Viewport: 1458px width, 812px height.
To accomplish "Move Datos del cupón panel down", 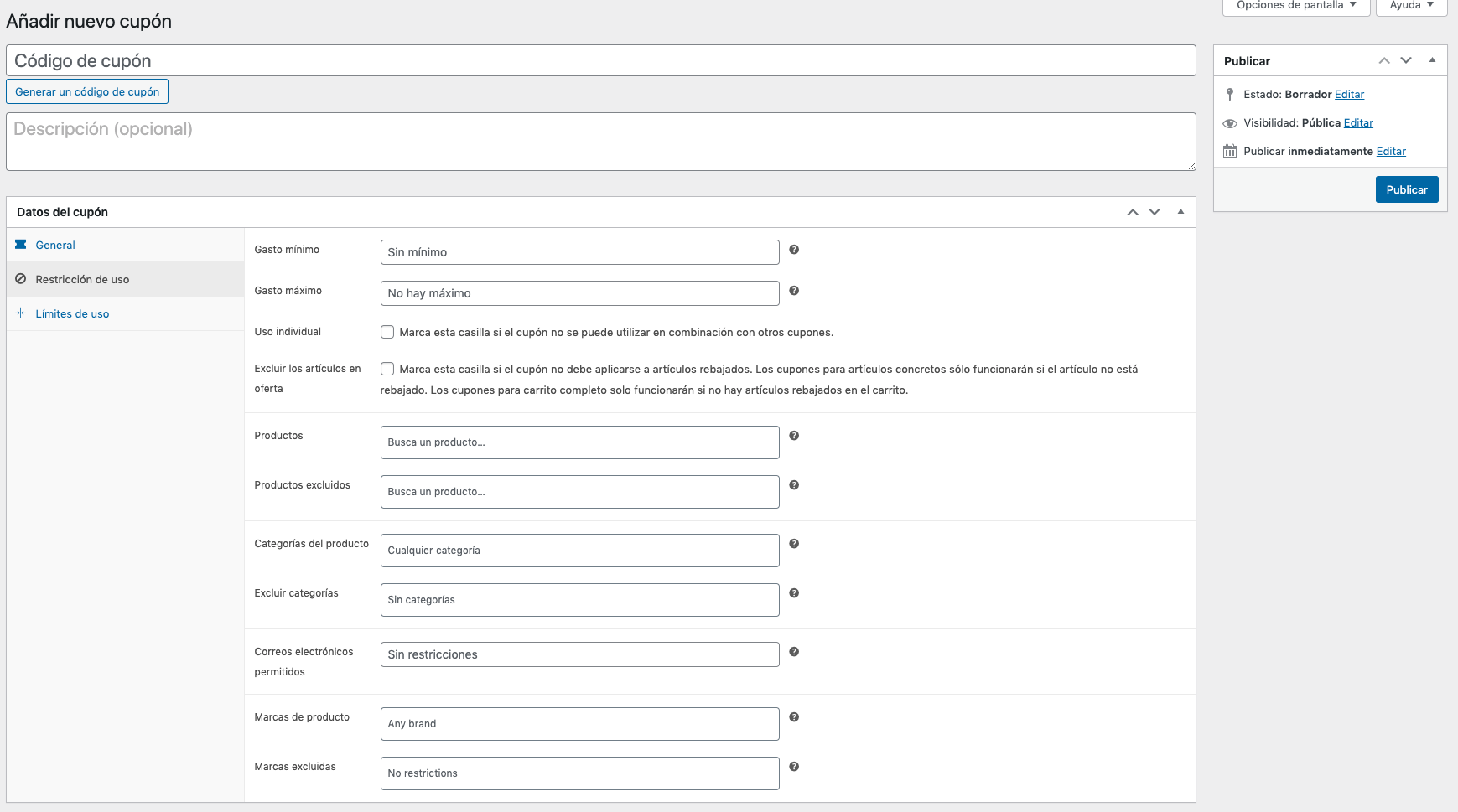I will tap(1154, 212).
